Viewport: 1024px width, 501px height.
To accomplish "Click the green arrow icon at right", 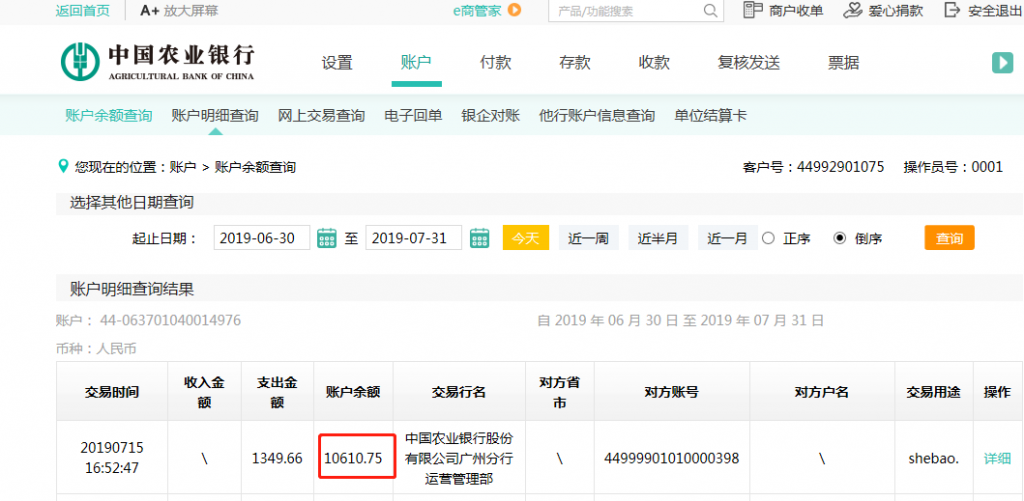I will 1002,62.
